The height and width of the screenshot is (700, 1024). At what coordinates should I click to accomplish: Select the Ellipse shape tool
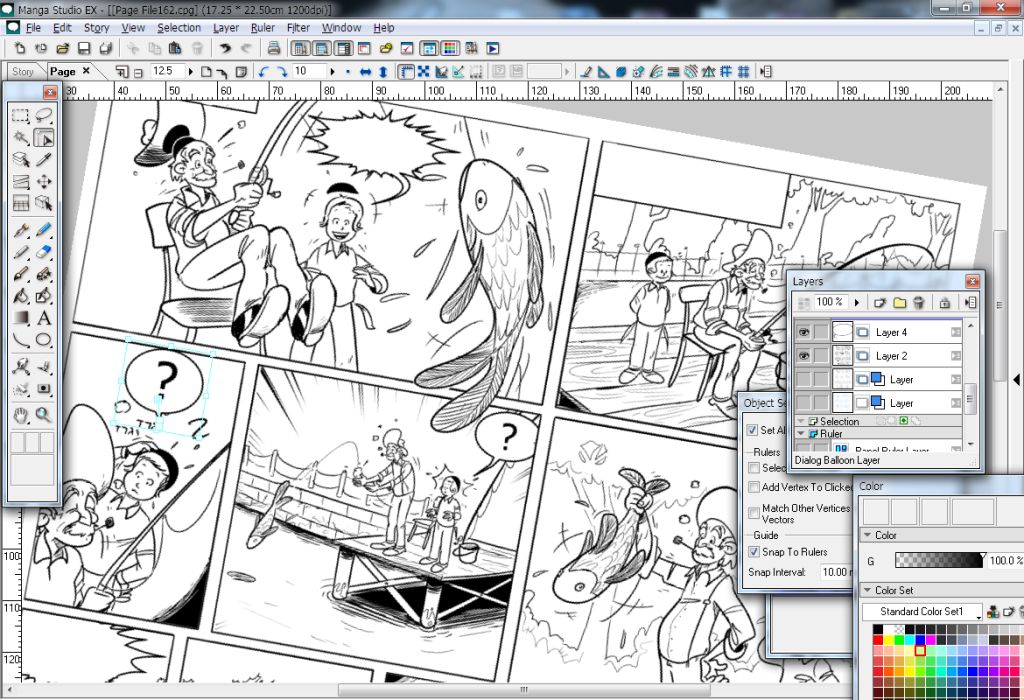point(43,340)
